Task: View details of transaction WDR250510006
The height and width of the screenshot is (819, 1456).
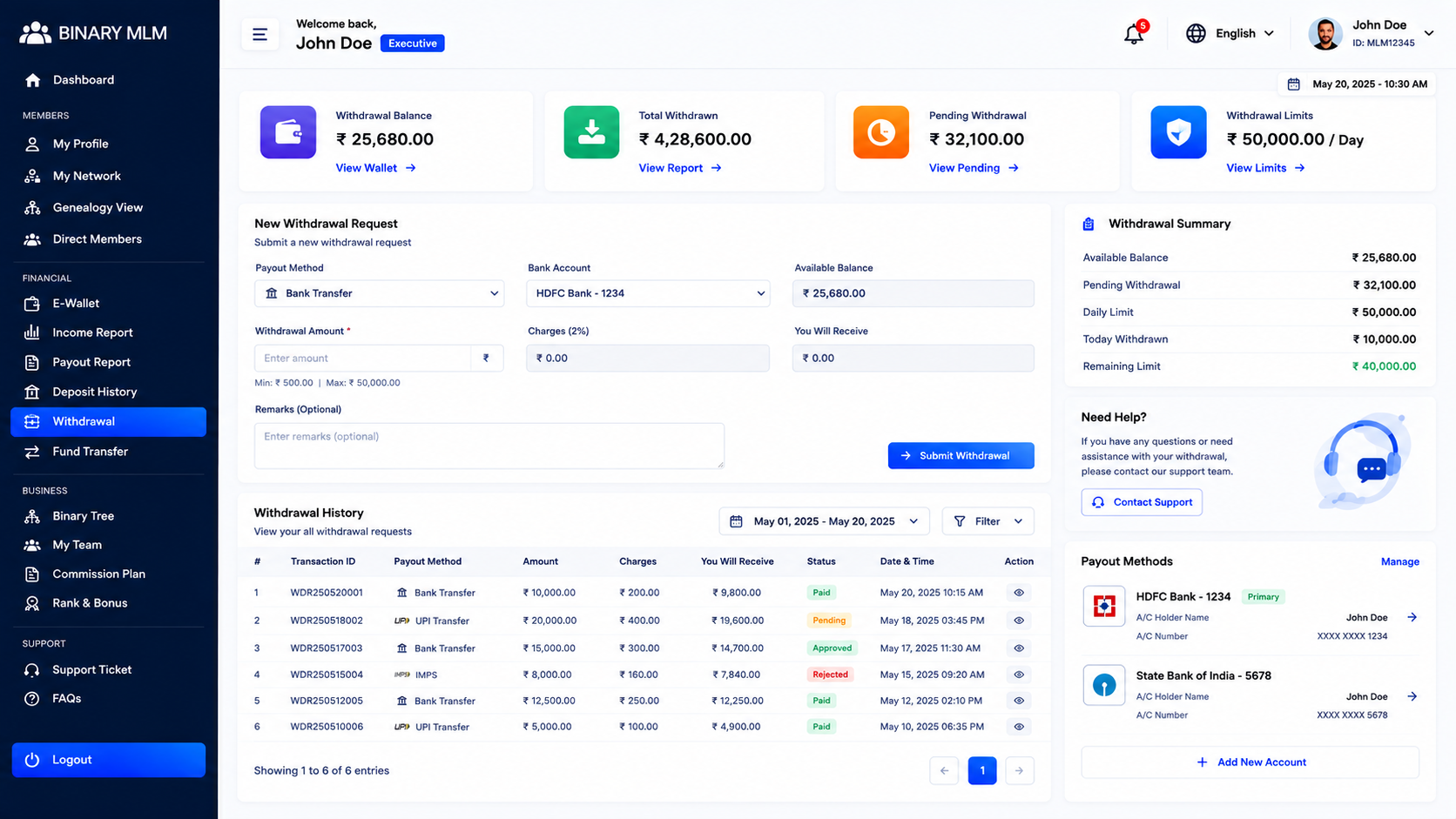Action: [x=1019, y=727]
